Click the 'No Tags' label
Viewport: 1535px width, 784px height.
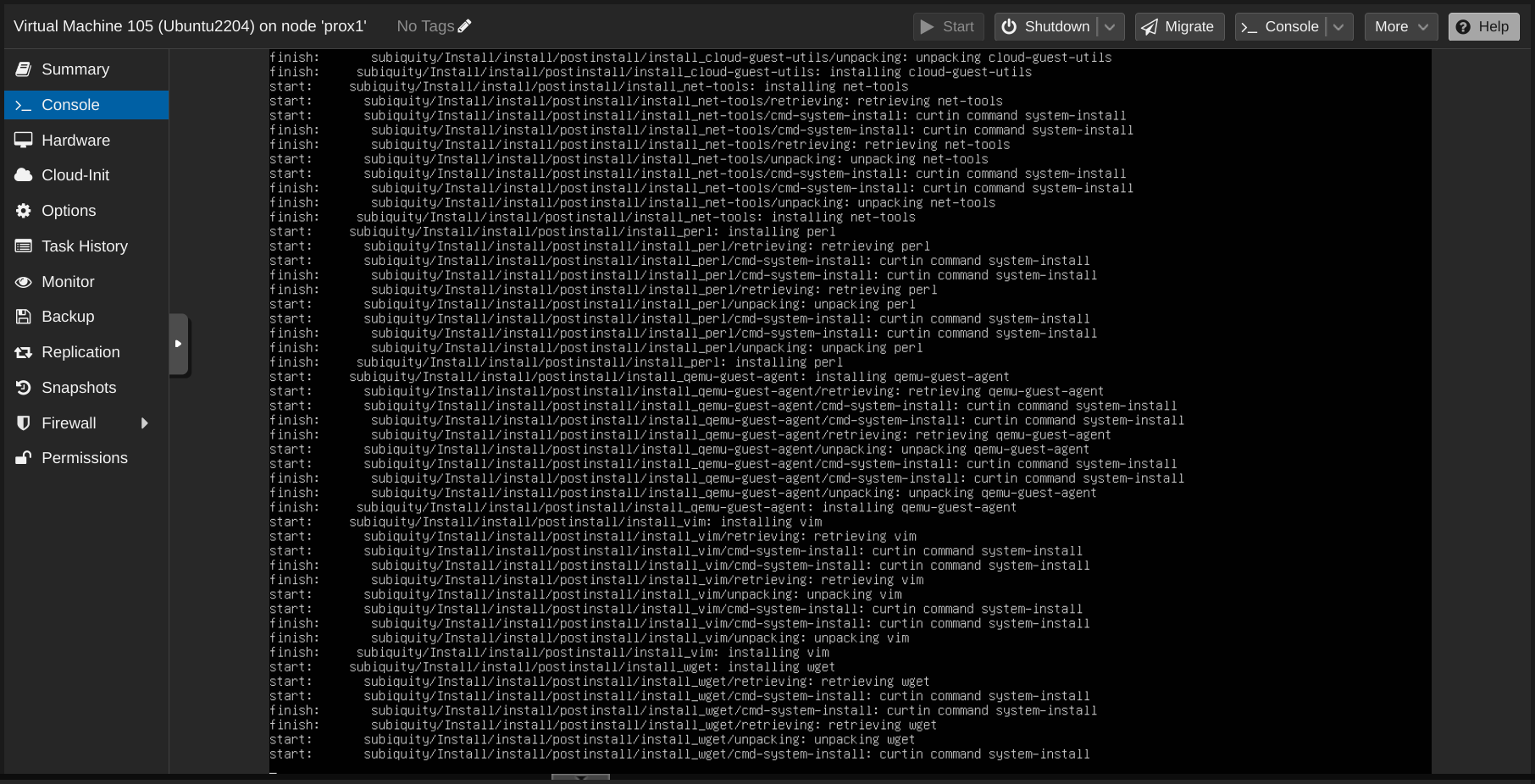[x=425, y=26]
